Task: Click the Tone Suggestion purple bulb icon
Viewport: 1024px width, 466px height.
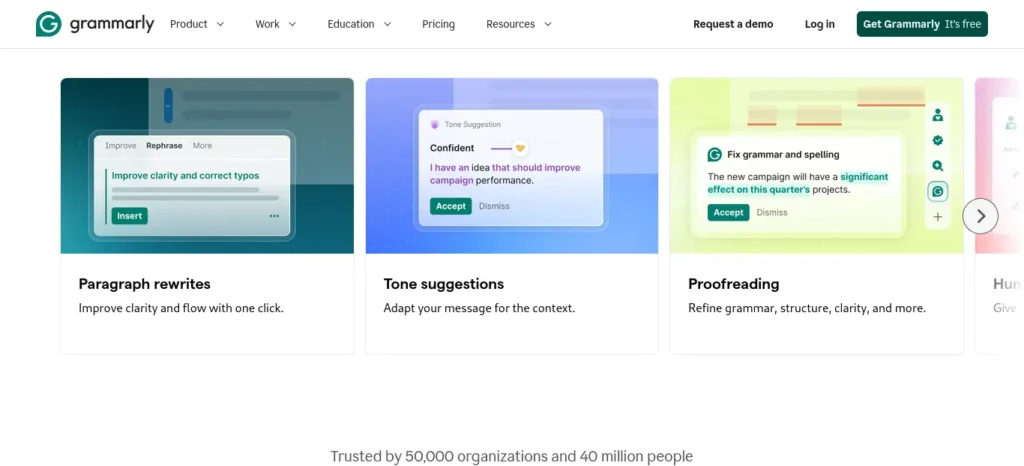Action: coord(434,124)
